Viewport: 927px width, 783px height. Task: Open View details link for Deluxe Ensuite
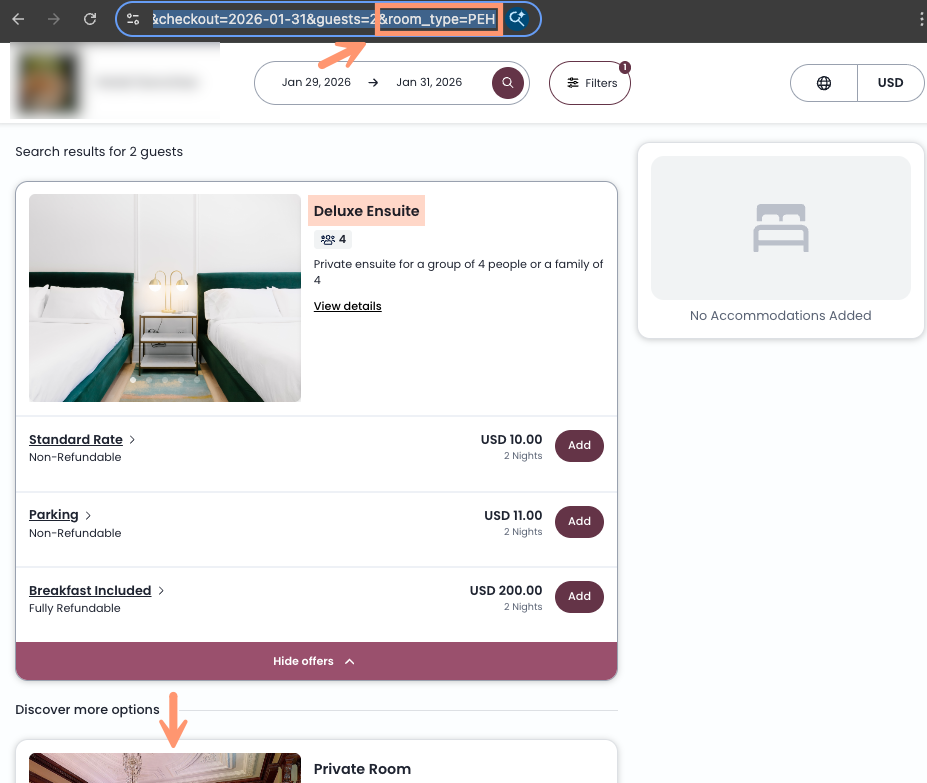coord(347,306)
